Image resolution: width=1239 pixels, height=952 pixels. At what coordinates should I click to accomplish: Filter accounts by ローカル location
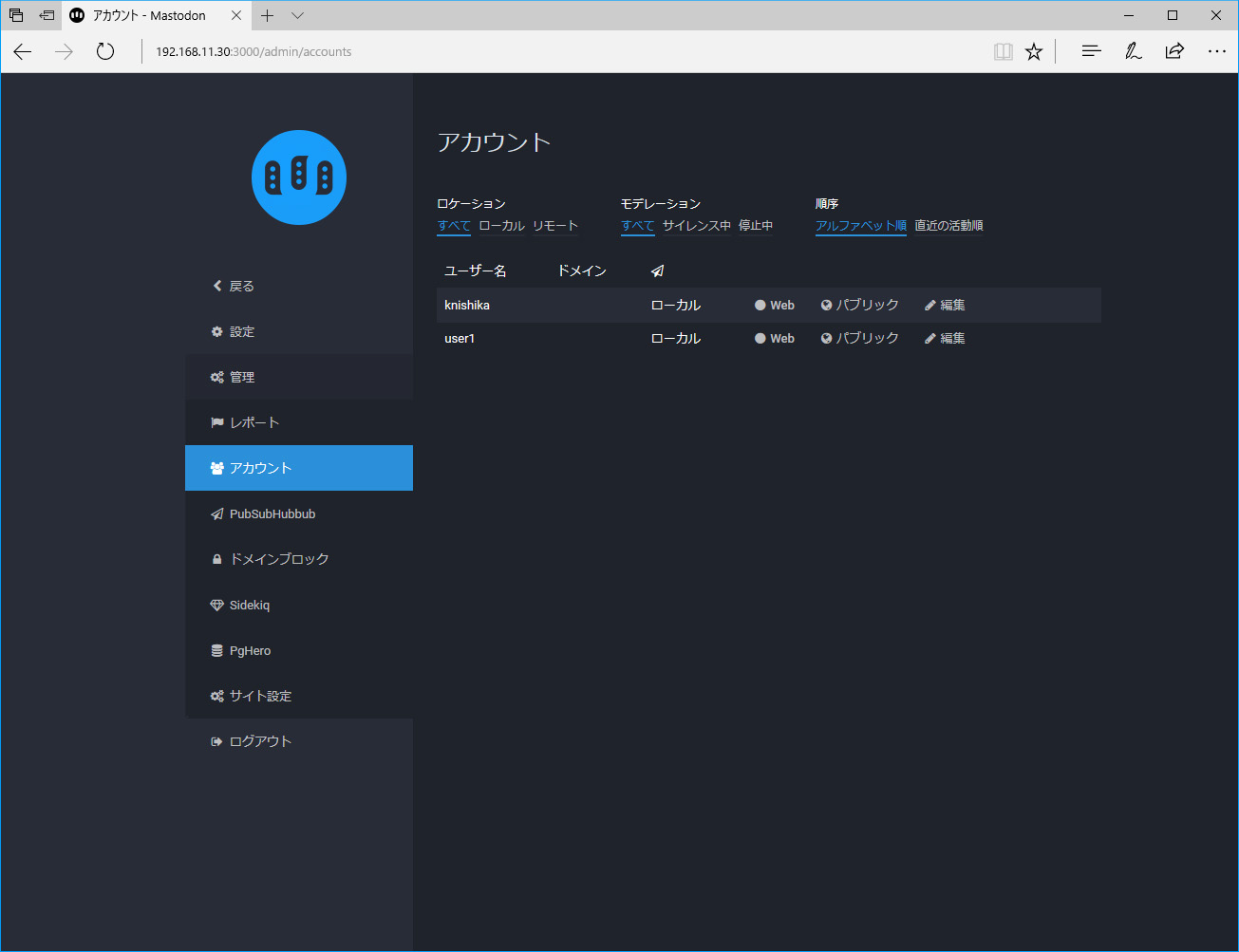501,226
